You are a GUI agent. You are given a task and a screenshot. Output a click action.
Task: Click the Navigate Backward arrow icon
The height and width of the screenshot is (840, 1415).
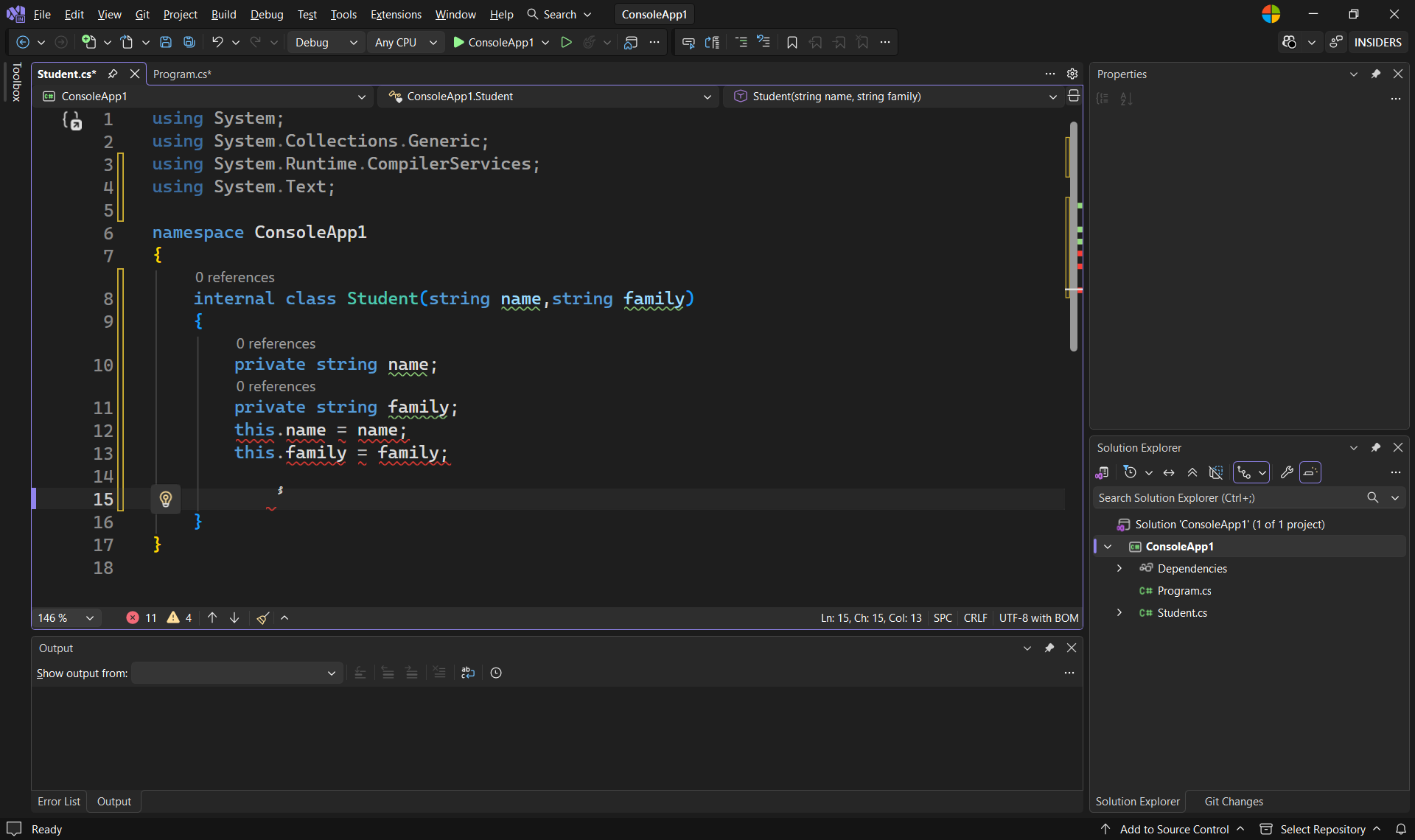coord(23,43)
